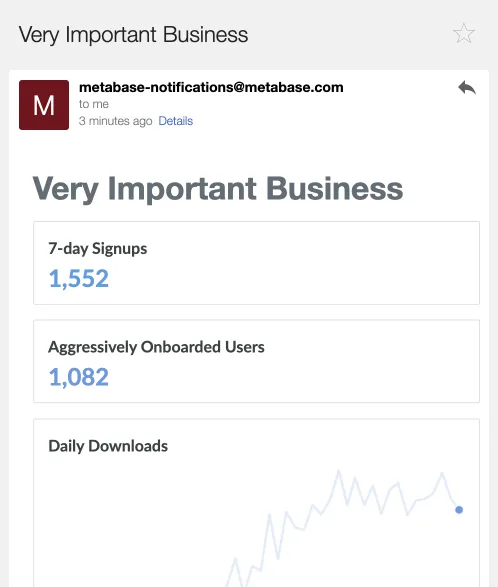Open the sender's M avatar
This screenshot has width=498, height=587.
[x=44, y=105]
